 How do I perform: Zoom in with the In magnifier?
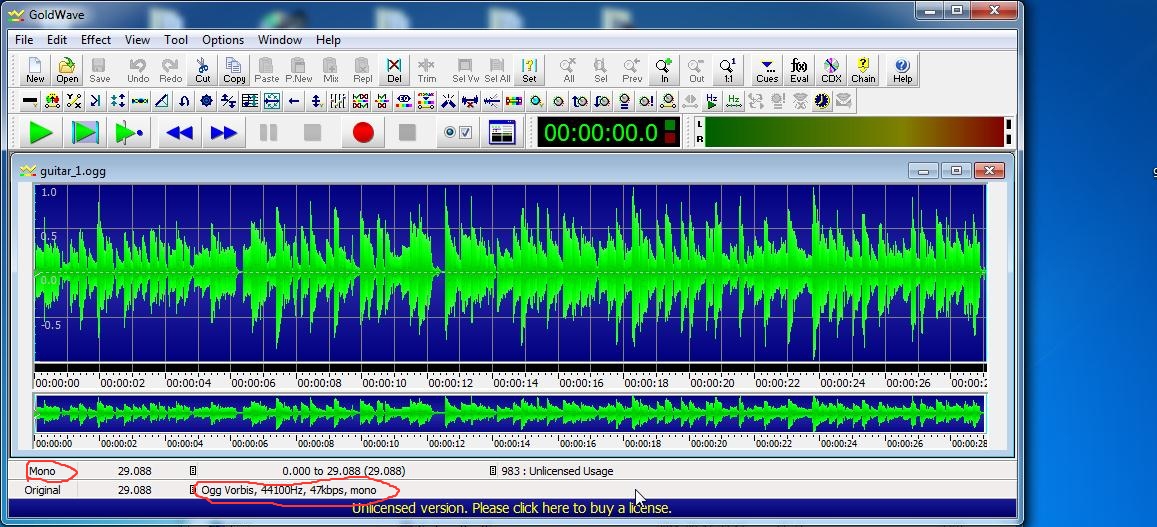[664, 71]
